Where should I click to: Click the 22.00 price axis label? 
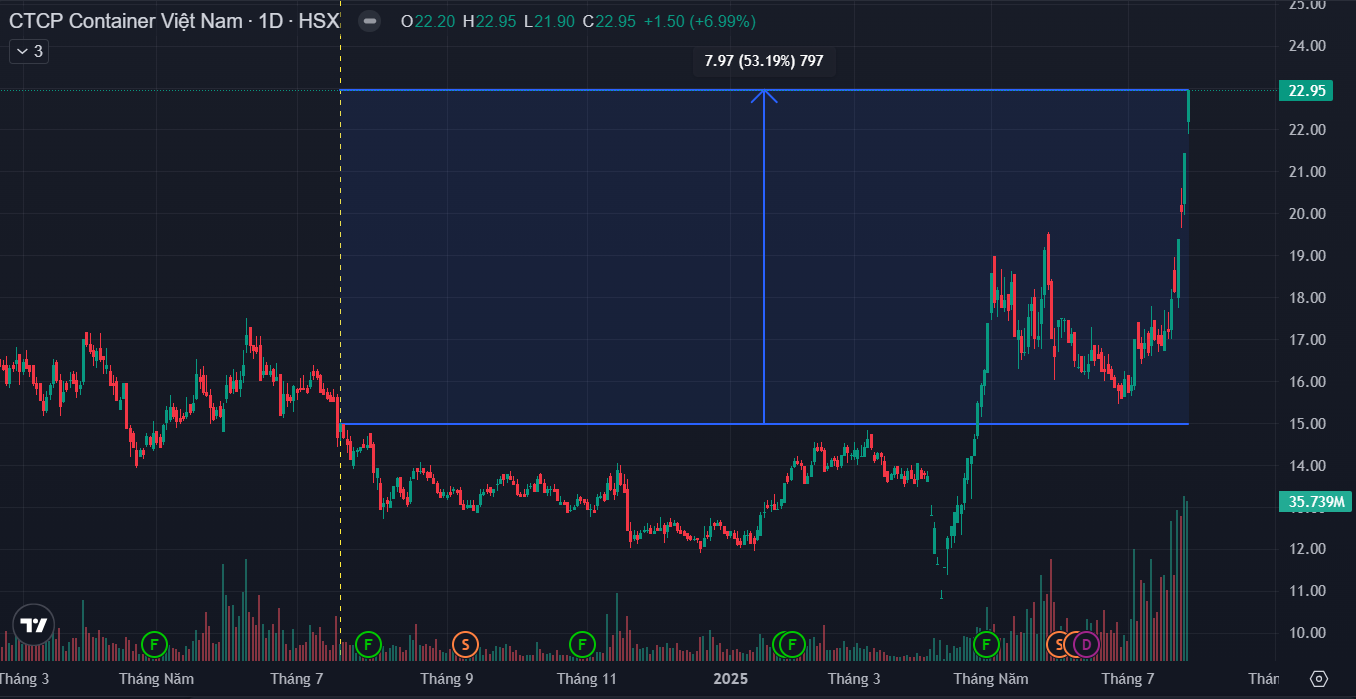[x=1307, y=130]
